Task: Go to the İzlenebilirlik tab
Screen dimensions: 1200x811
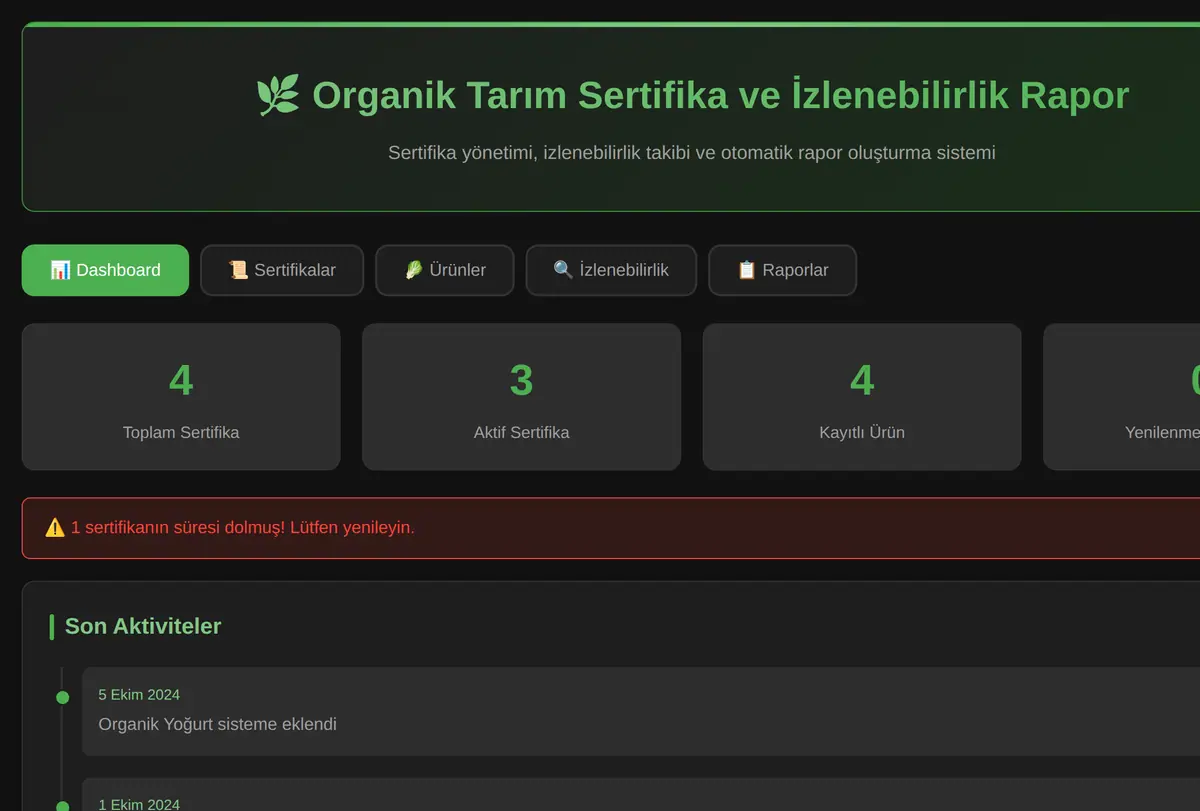Action: (611, 270)
